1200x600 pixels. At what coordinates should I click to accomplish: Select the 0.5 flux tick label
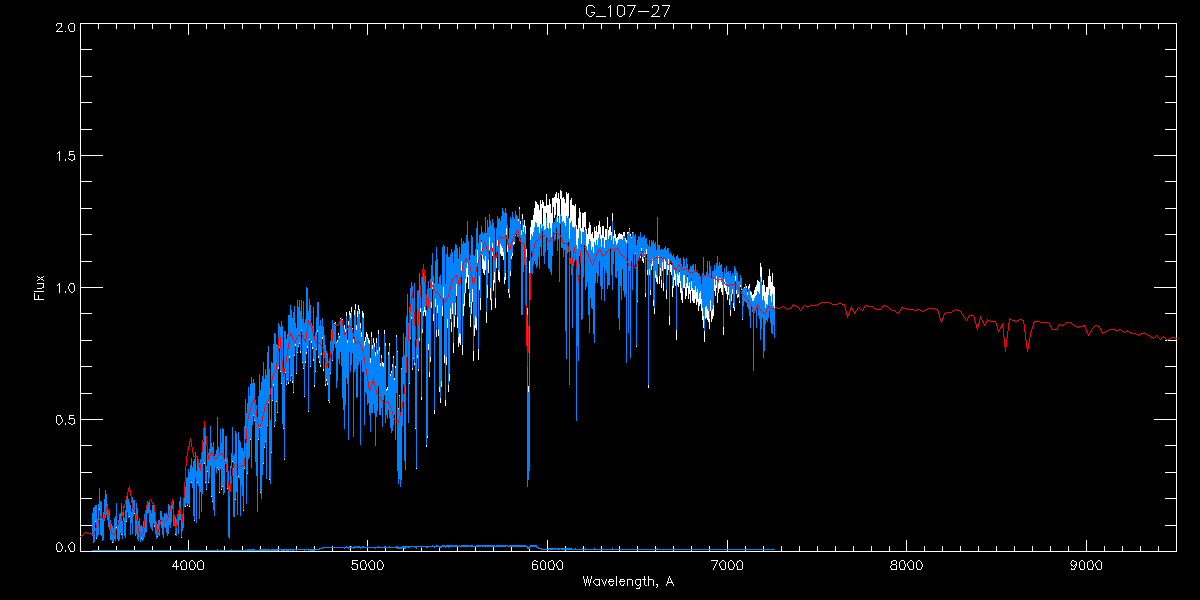point(65,419)
